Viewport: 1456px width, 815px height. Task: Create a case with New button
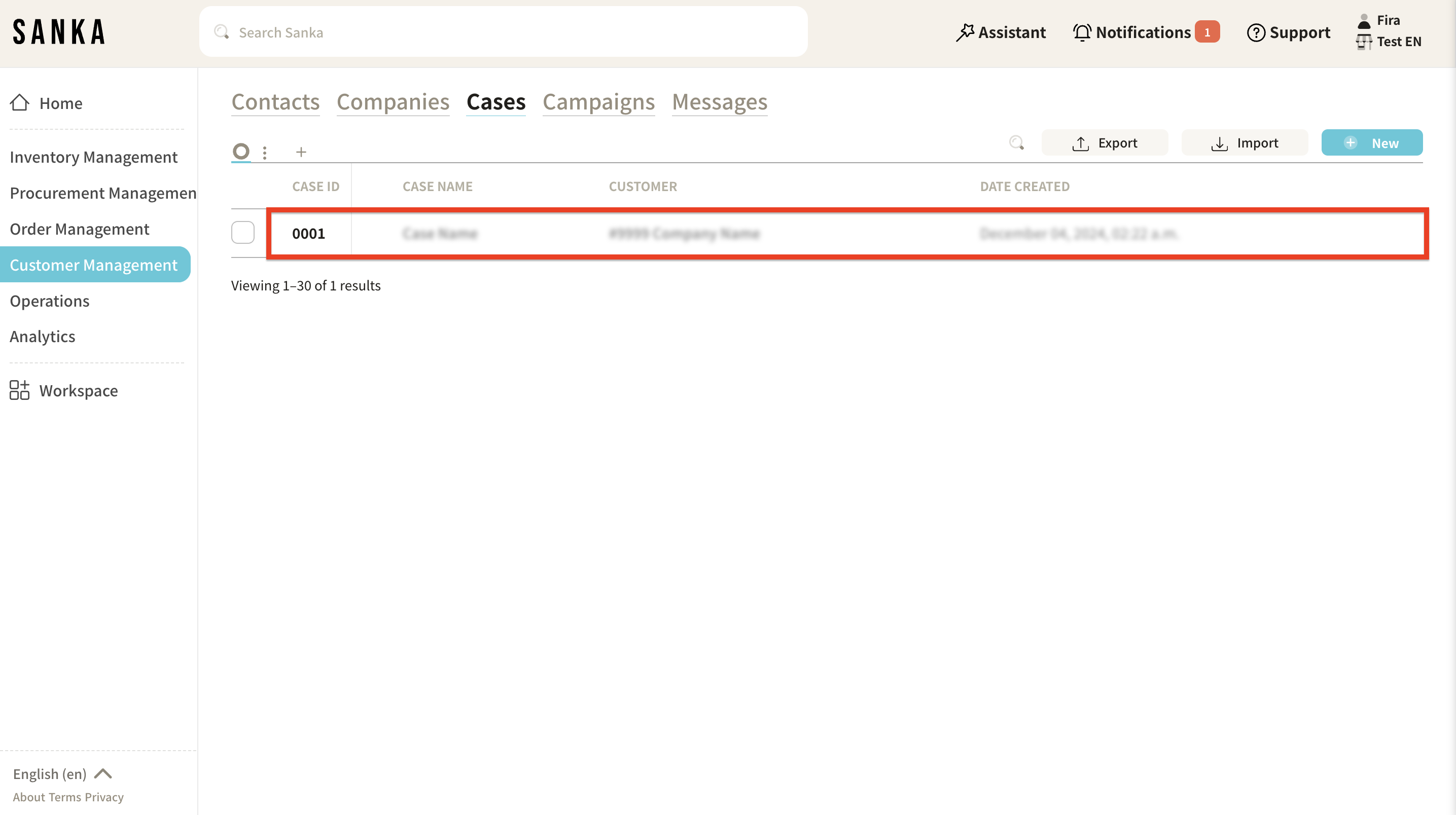point(1371,143)
